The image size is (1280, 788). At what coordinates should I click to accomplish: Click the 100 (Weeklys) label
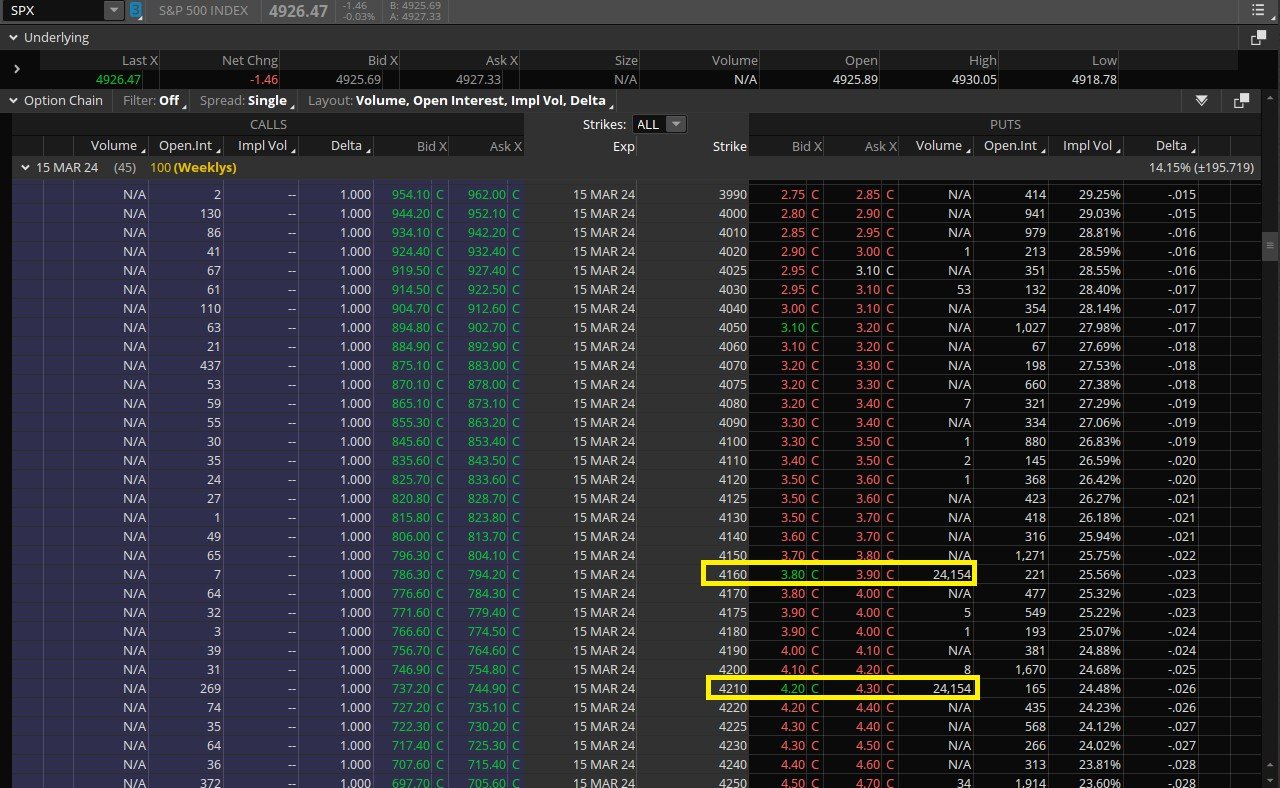point(193,168)
